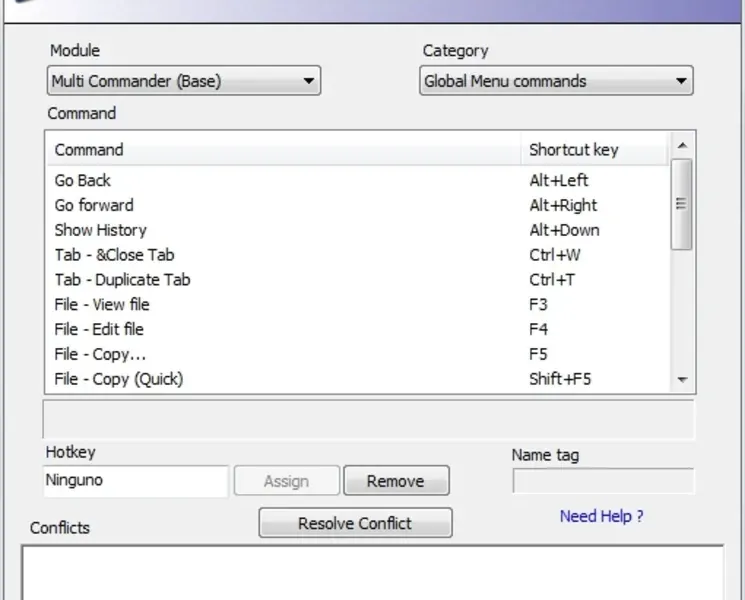Open the Need Help ? link
Image resolution: width=745 pixels, height=600 pixels.
pyautogui.click(x=601, y=516)
